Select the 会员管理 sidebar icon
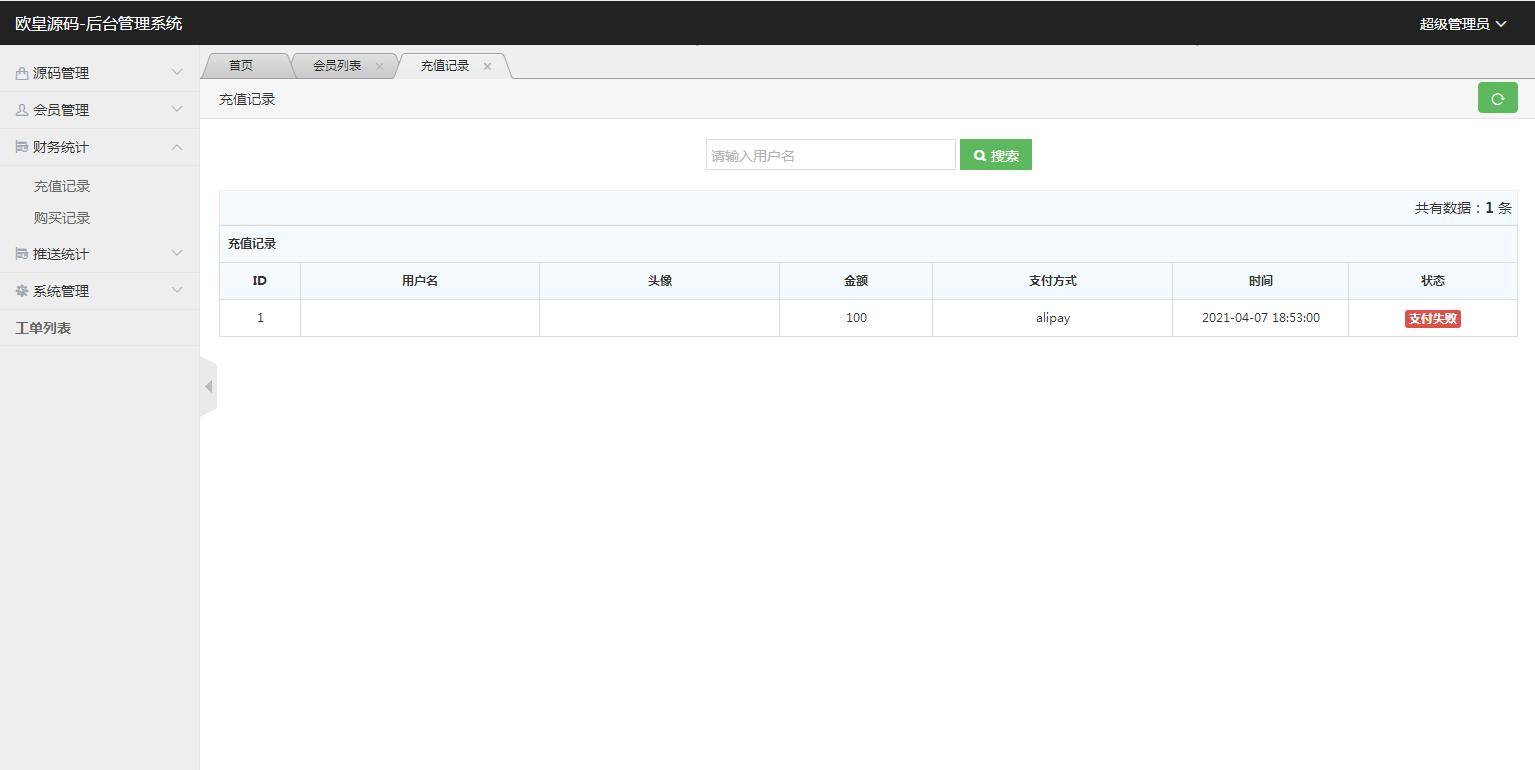This screenshot has height=770, width=1535. pyautogui.click(x=22, y=109)
